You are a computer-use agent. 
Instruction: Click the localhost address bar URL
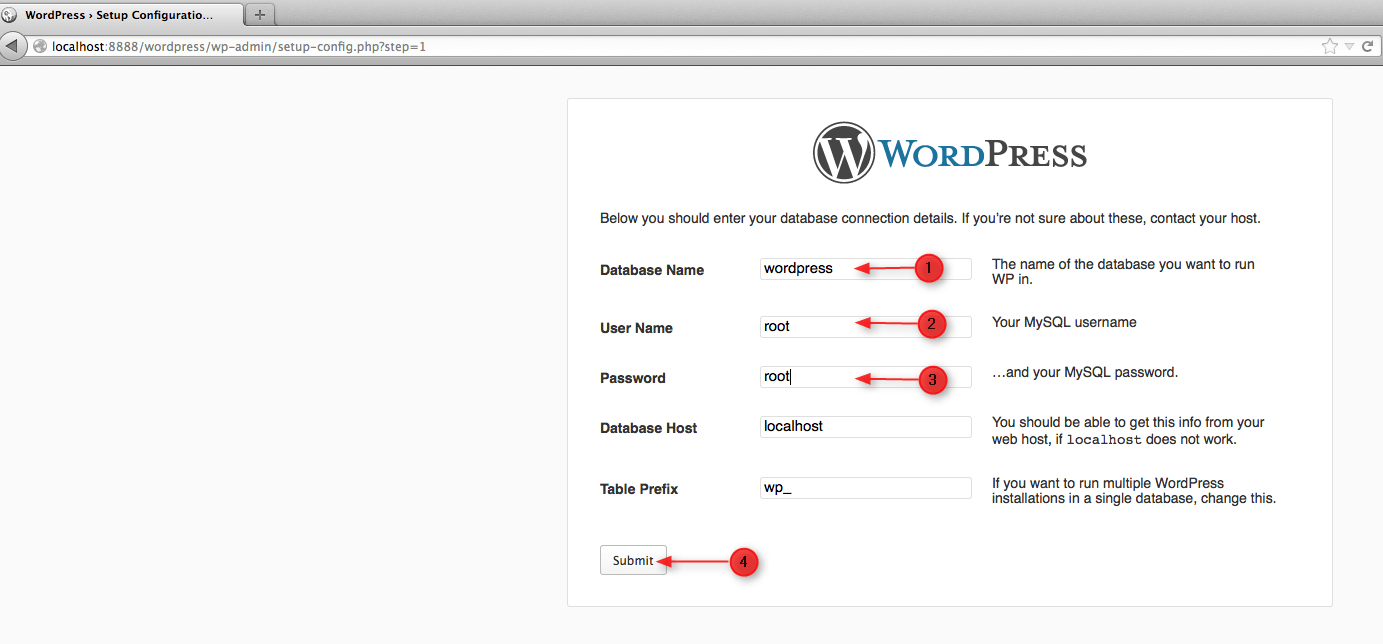239,46
